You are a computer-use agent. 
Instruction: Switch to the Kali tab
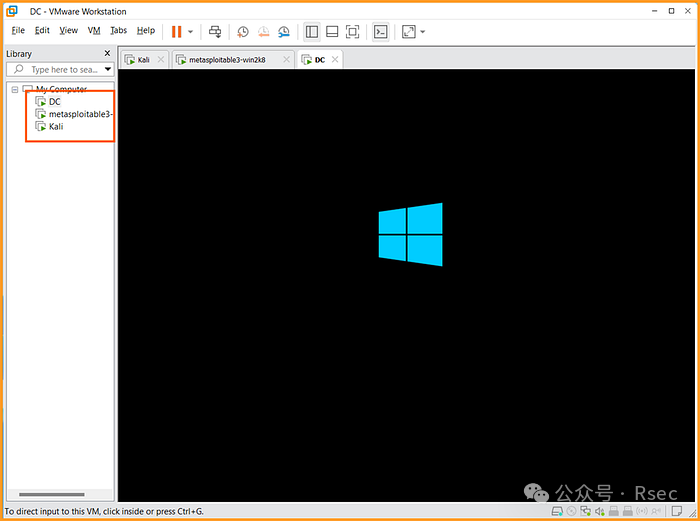point(138,60)
